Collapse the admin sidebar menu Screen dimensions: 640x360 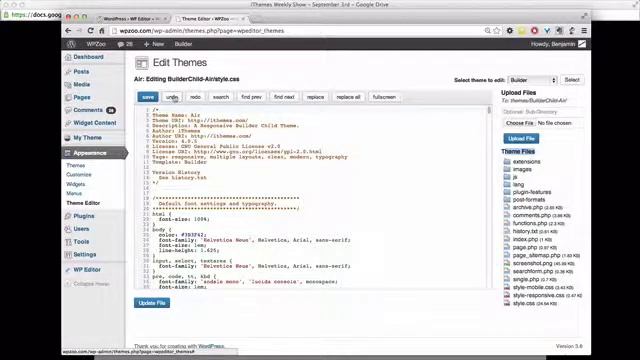[87, 284]
